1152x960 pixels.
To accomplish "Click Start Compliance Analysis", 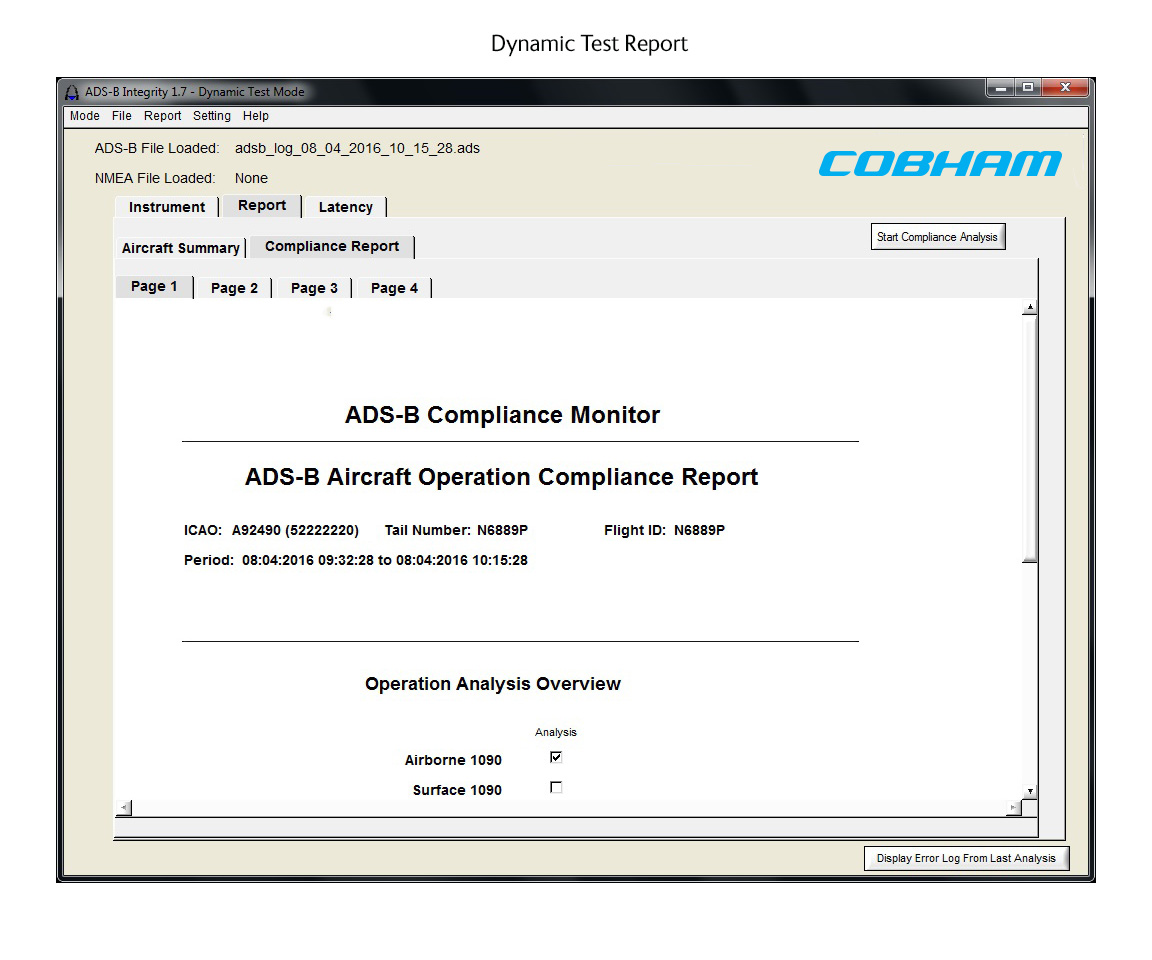I will [937, 236].
